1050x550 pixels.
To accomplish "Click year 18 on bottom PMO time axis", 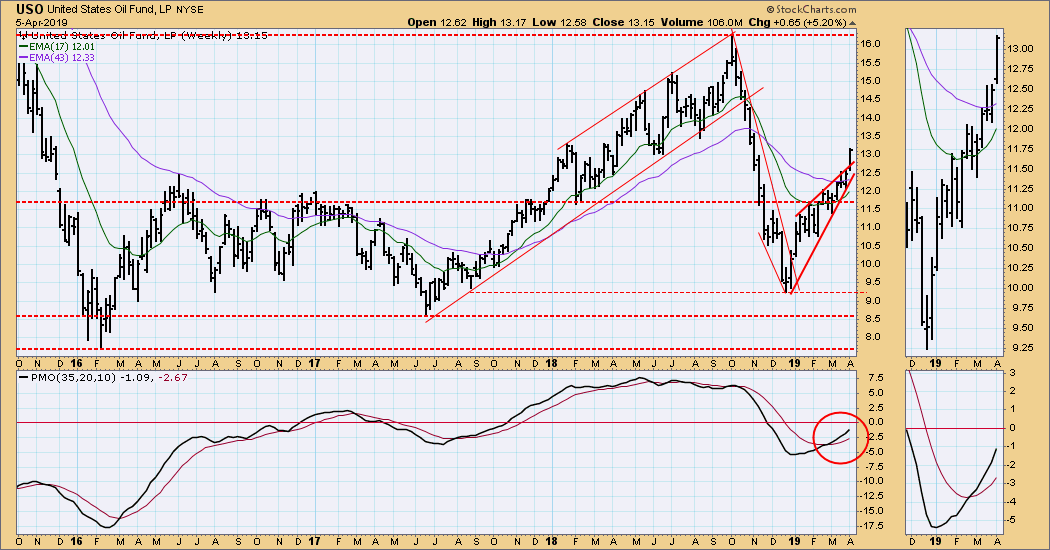I will click(553, 541).
